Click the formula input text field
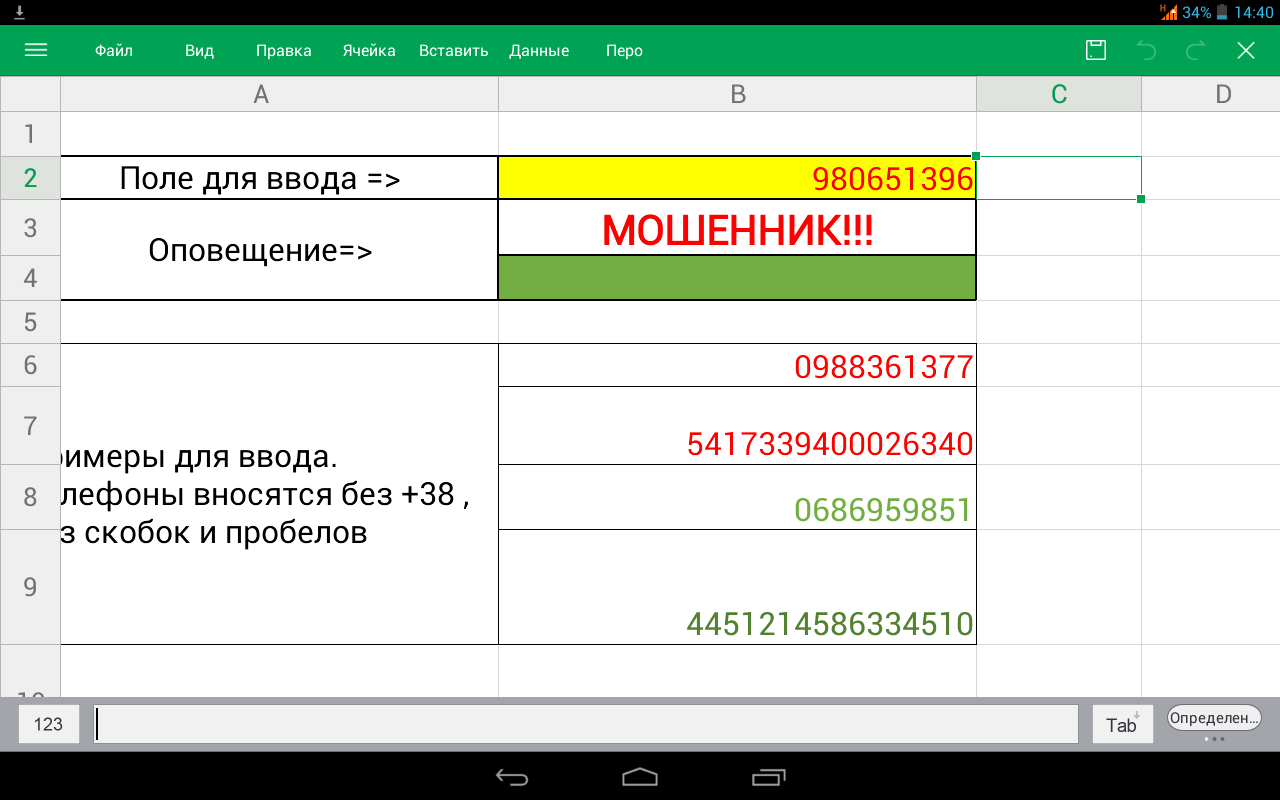Image resolution: width=1280 pixels, height=800 pixels. click(x=586, y=725)
